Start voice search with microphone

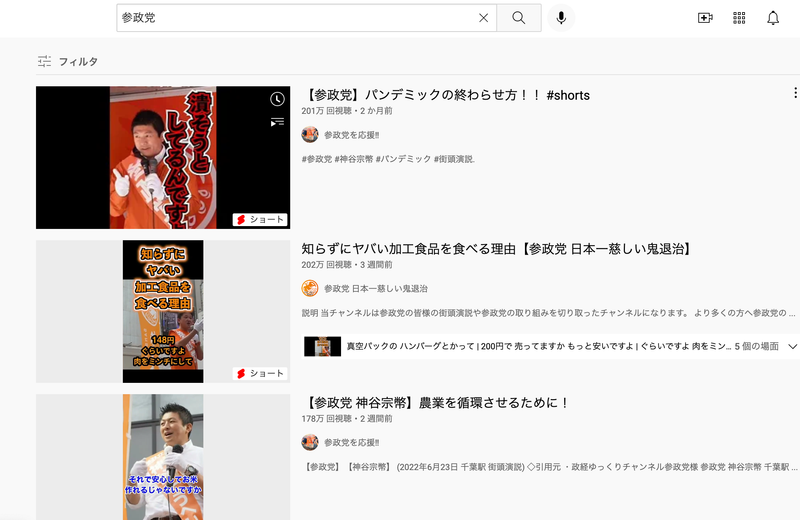[x=561, y=18]
